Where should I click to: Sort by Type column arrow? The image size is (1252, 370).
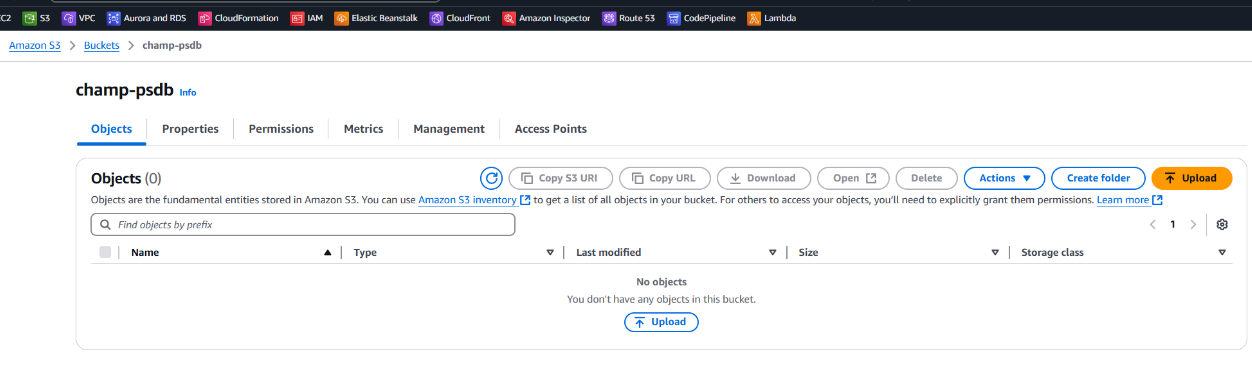tap(550, 253)
